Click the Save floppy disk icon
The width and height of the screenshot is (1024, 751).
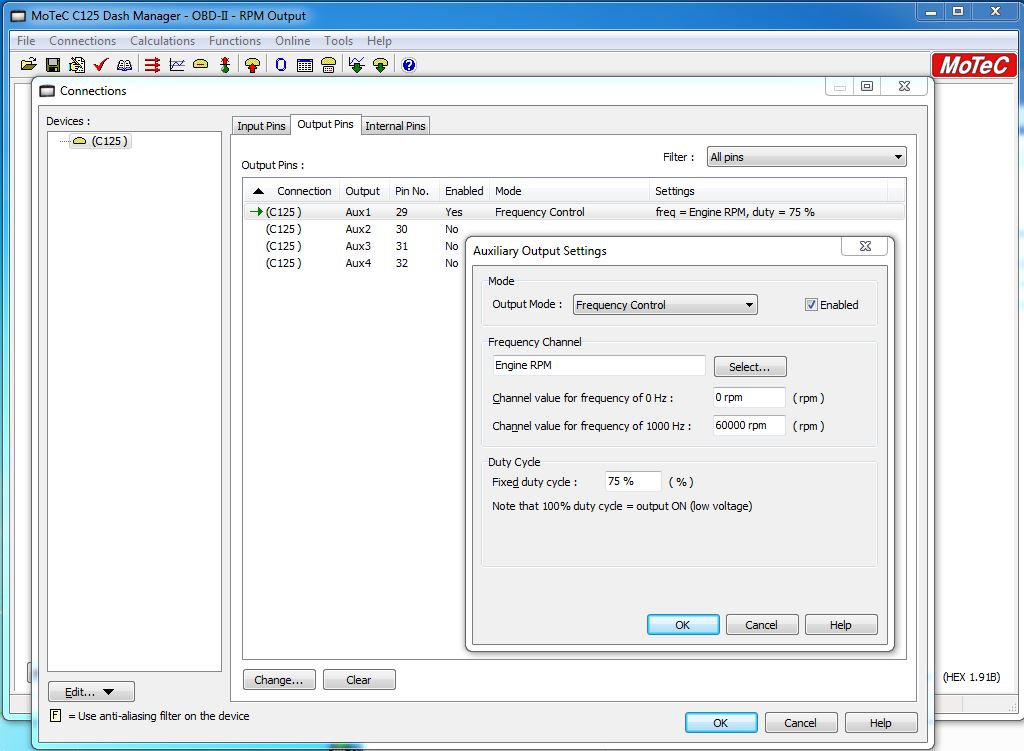click(x=53, y=65)
